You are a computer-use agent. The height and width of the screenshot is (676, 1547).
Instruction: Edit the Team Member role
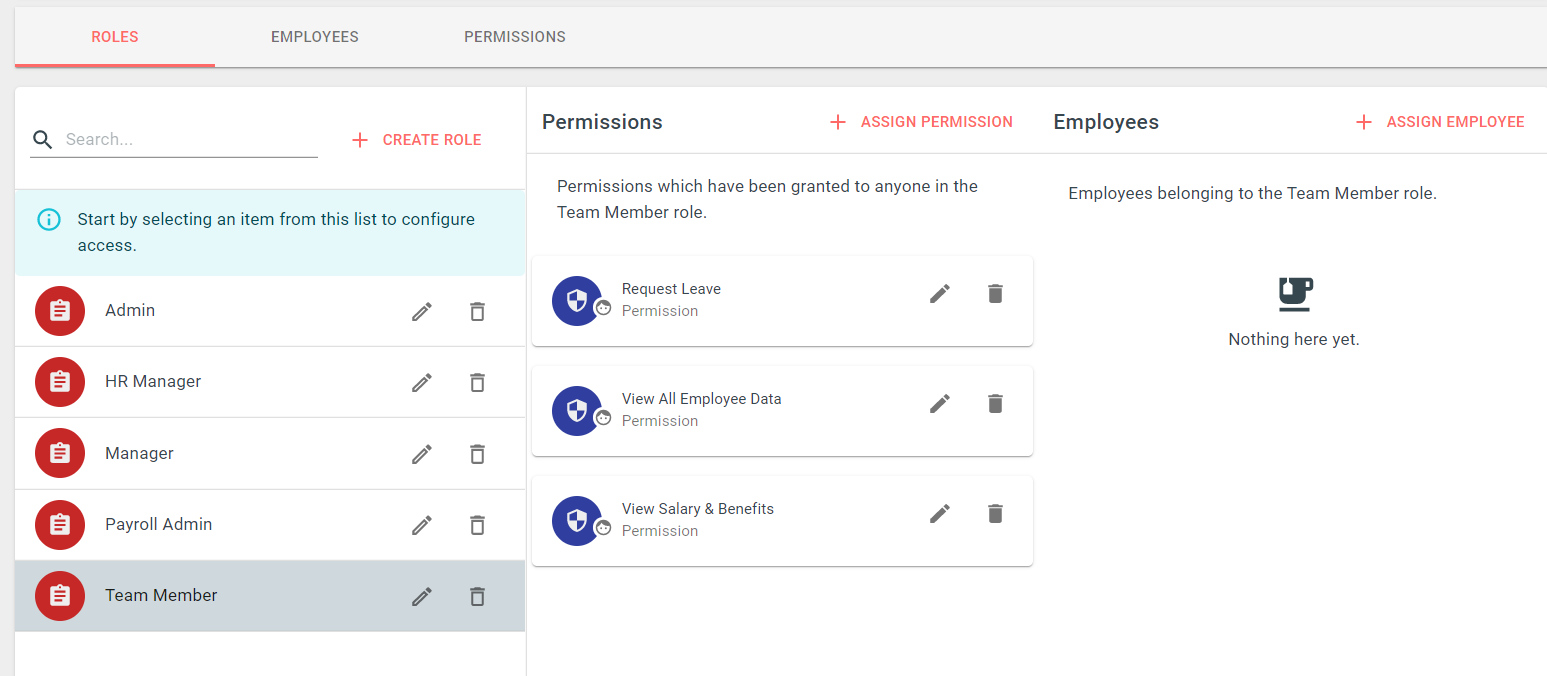[422, 596]
